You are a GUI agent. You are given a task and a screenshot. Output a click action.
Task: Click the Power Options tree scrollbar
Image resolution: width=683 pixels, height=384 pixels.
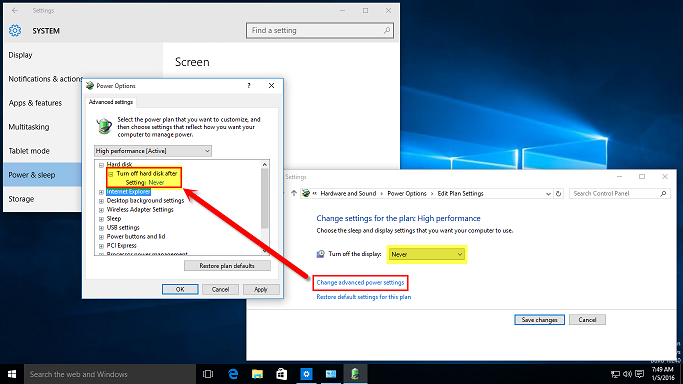click(264, 198)
